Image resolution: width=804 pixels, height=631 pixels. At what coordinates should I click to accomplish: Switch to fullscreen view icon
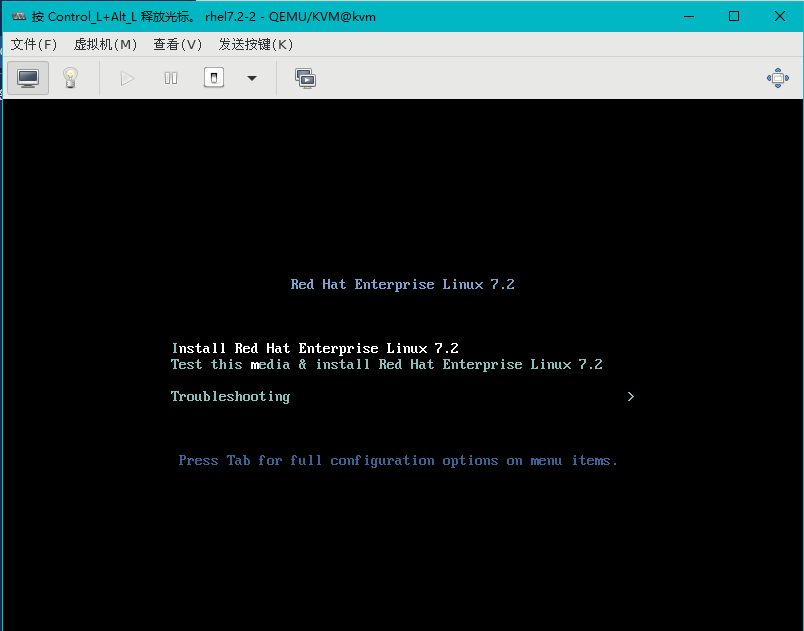[x=777, y=78]
